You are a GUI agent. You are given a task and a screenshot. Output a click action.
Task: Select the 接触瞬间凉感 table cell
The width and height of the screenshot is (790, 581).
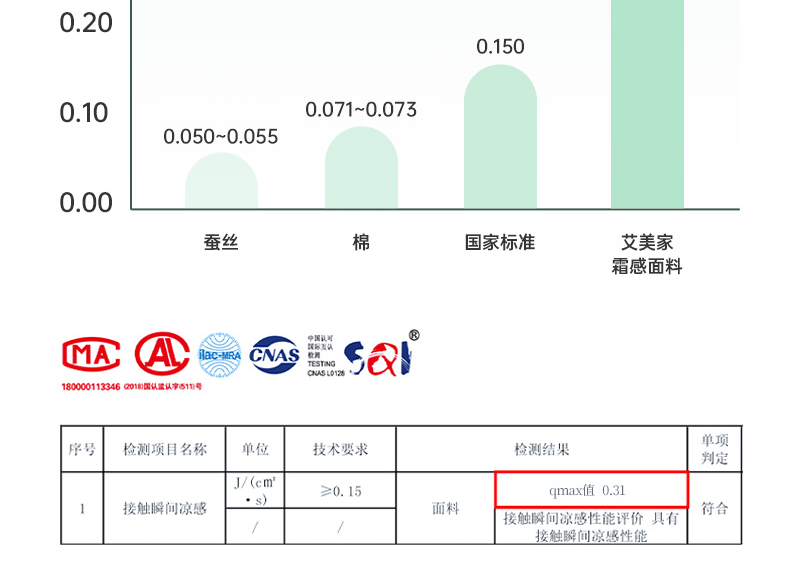[165, 508]
